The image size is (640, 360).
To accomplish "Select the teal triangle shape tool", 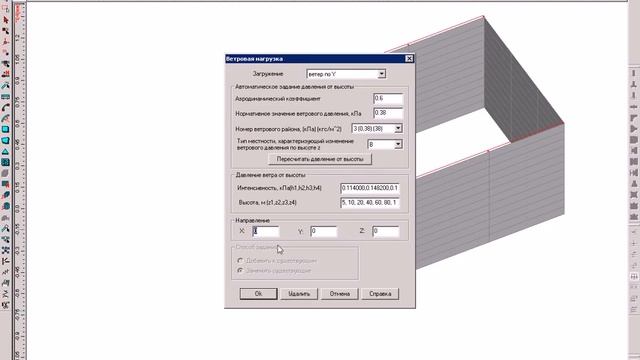I will point(5,151).
